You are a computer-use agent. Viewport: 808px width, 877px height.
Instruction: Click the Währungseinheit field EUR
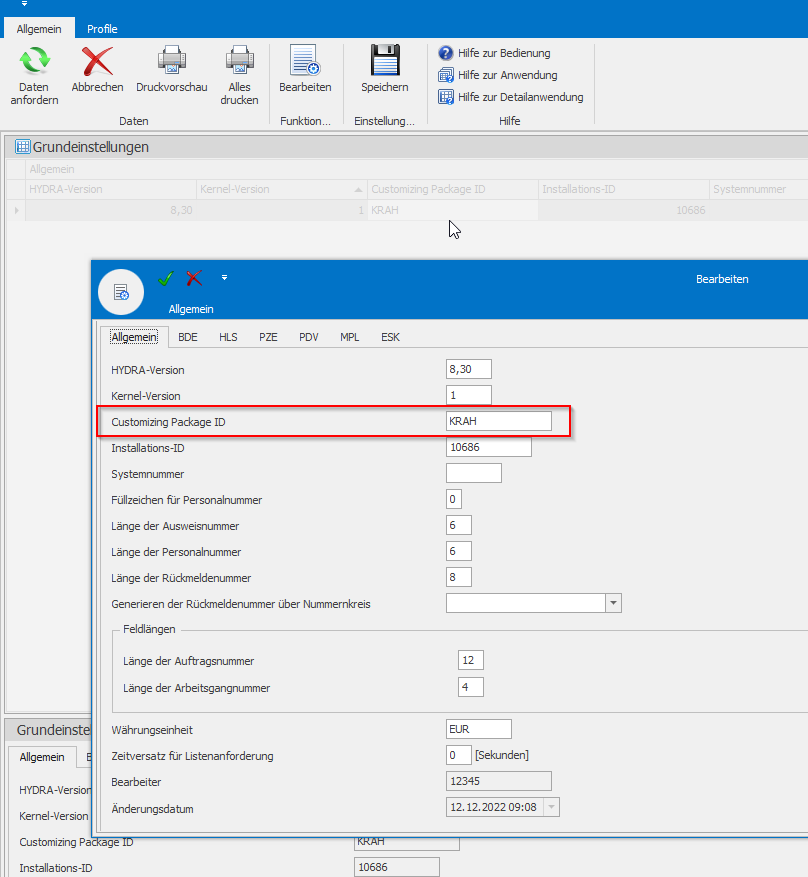click(x=479, y=729)
